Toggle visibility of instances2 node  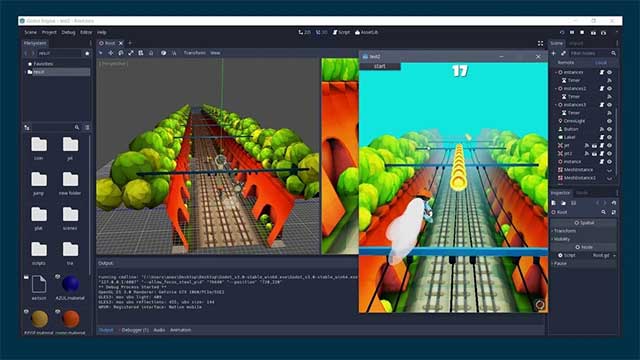coord(609,89)
